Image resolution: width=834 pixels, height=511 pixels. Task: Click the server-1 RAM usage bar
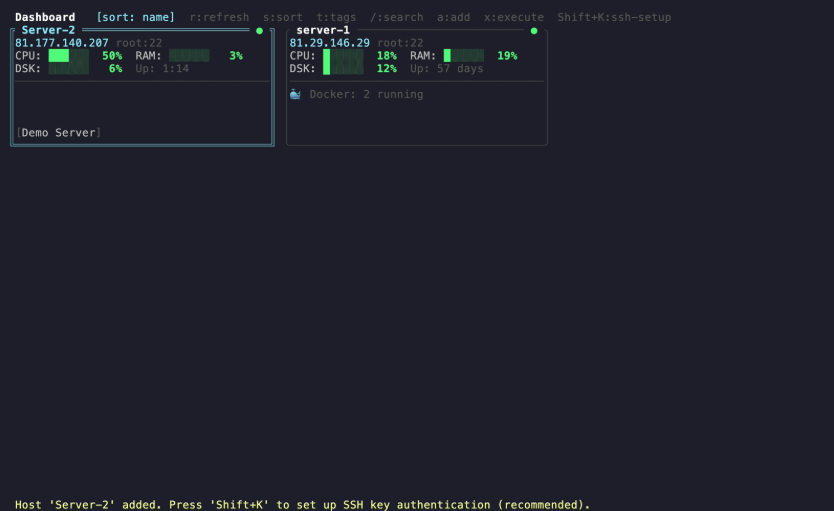tap(463, 56)
